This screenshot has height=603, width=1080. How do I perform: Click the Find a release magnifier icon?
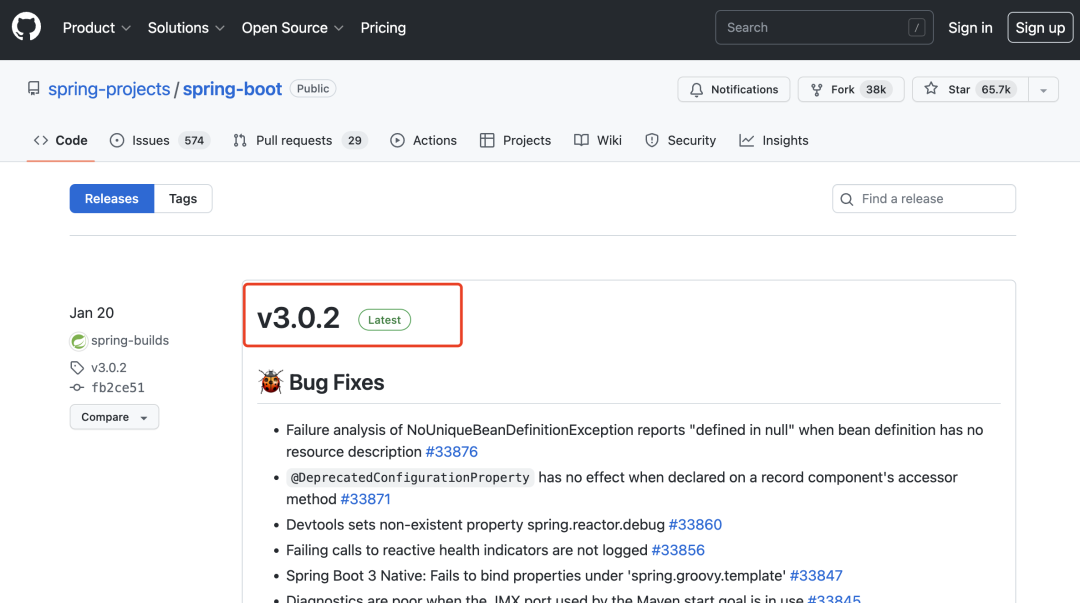tap(847, 199)
